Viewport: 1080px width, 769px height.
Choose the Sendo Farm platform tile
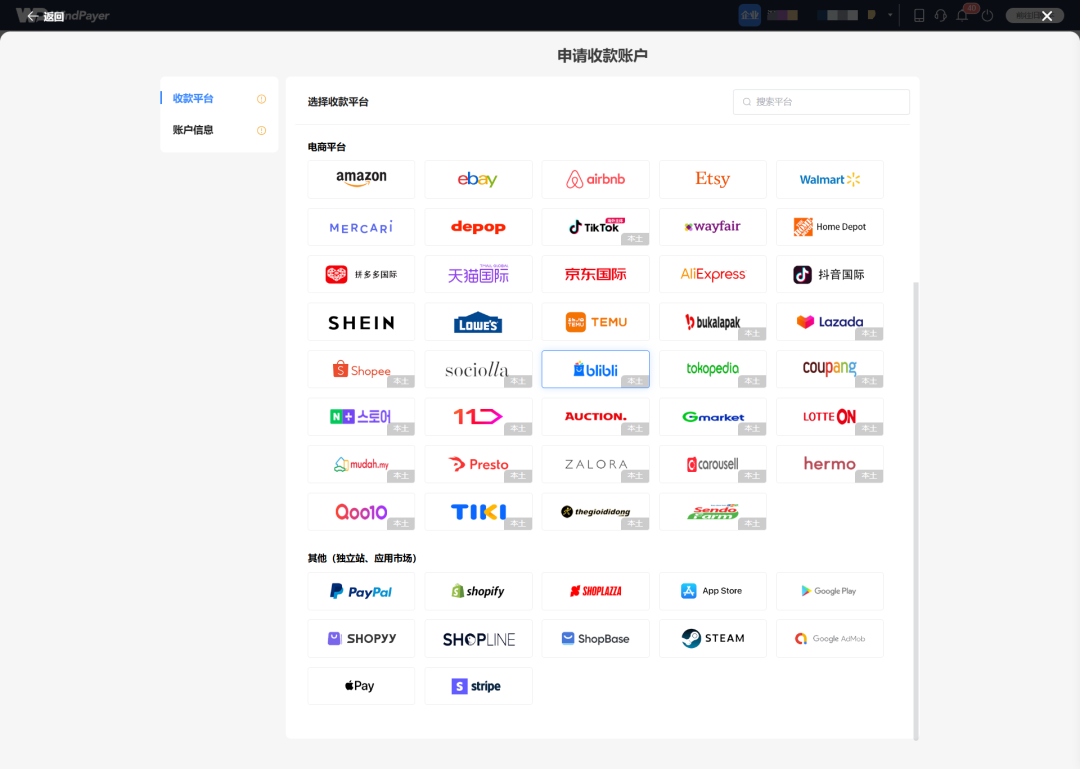click(712, 512)
